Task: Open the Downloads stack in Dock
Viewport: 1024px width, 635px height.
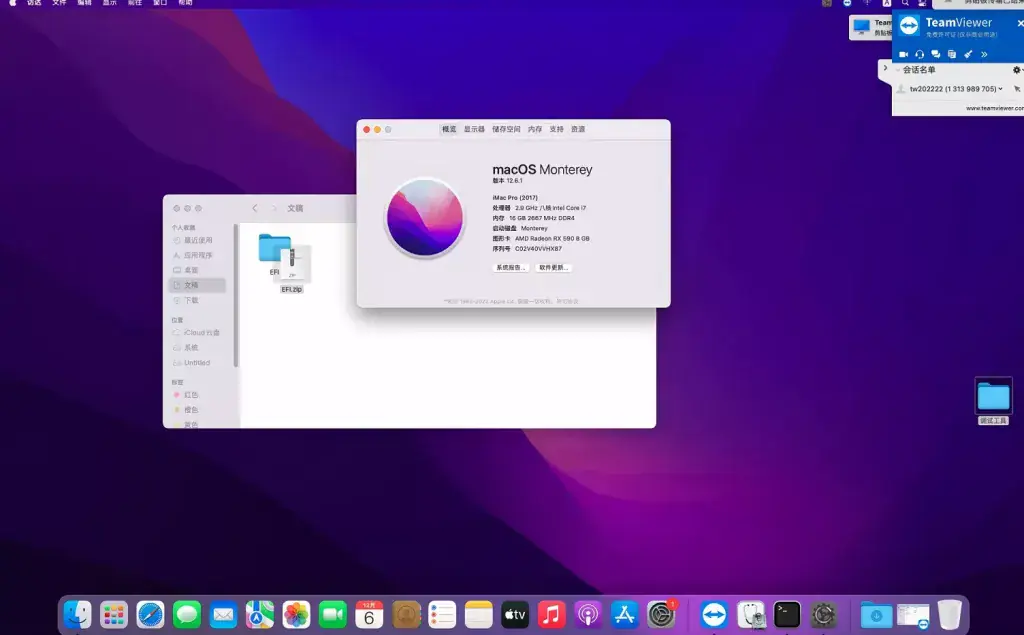Action: tap(876, 615)
